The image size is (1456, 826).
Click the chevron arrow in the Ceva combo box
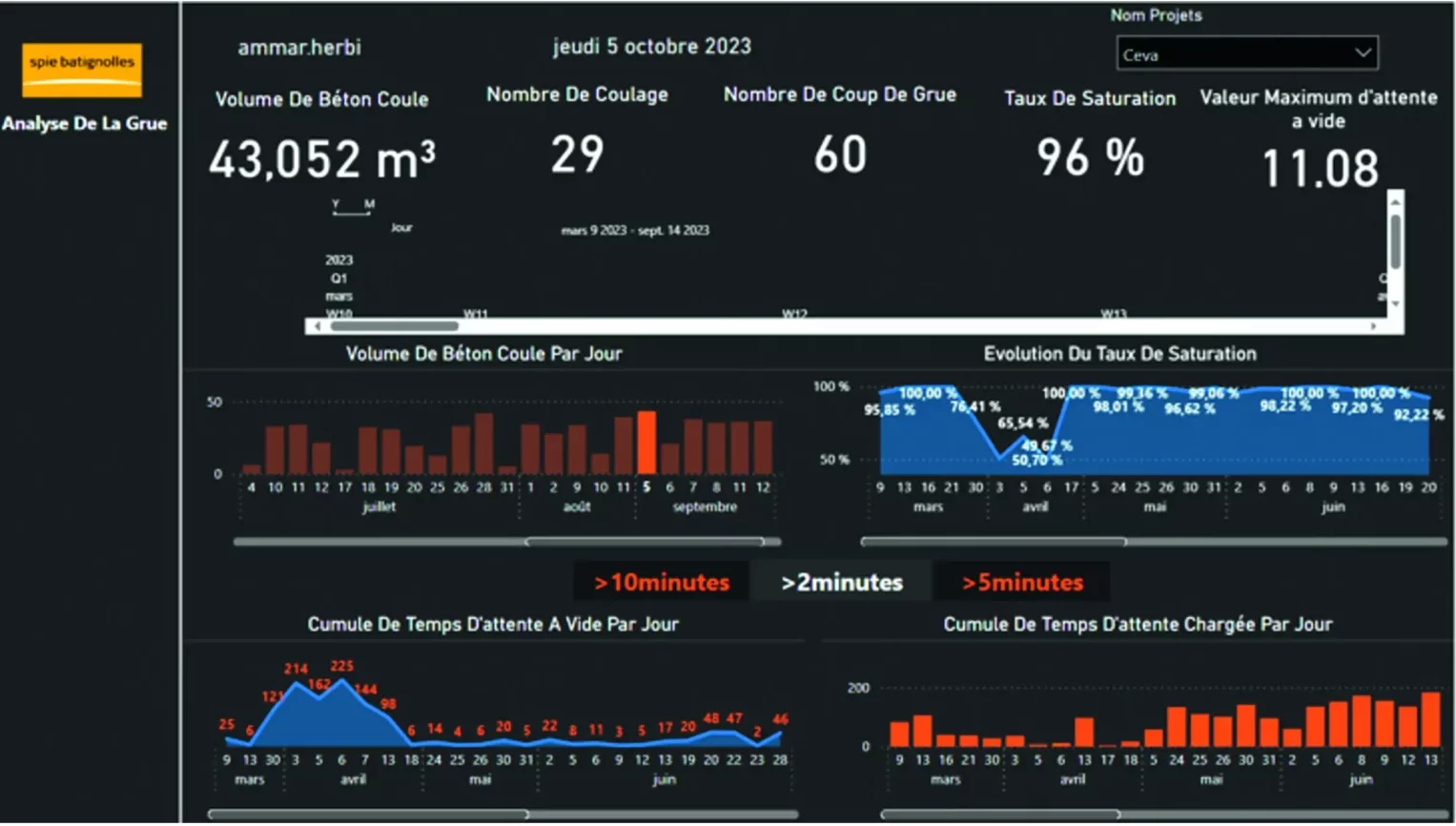[x=1363, y=53]
